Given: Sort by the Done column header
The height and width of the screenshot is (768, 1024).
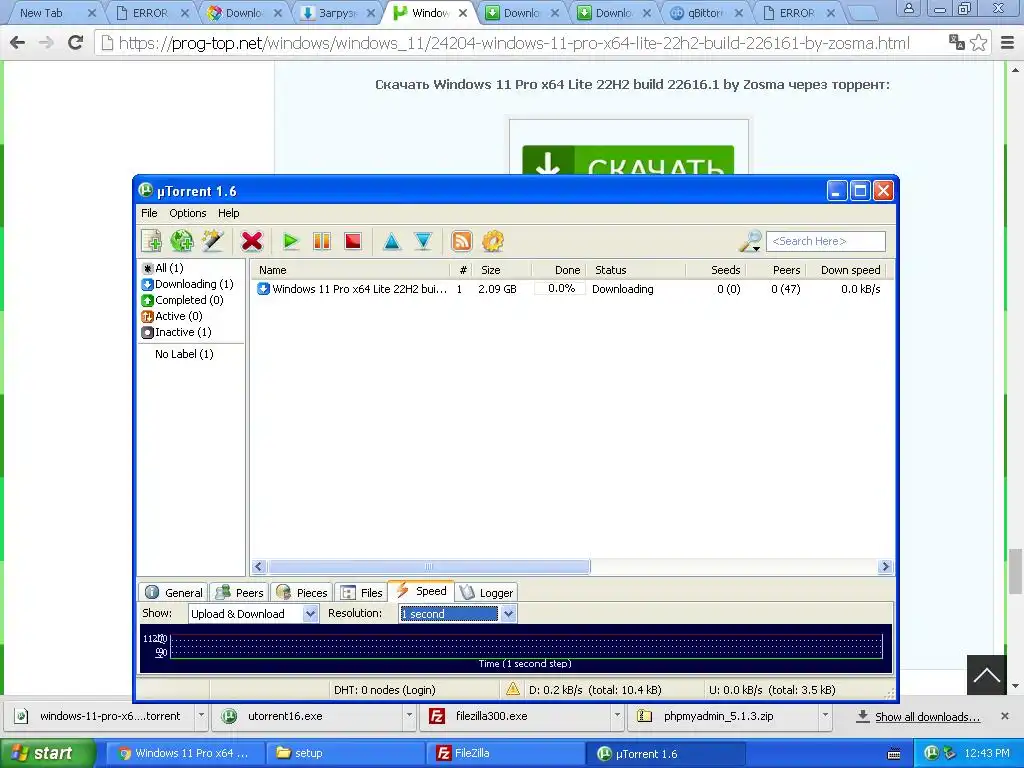Looking at the screenshot, I should [x=559, y=270].
